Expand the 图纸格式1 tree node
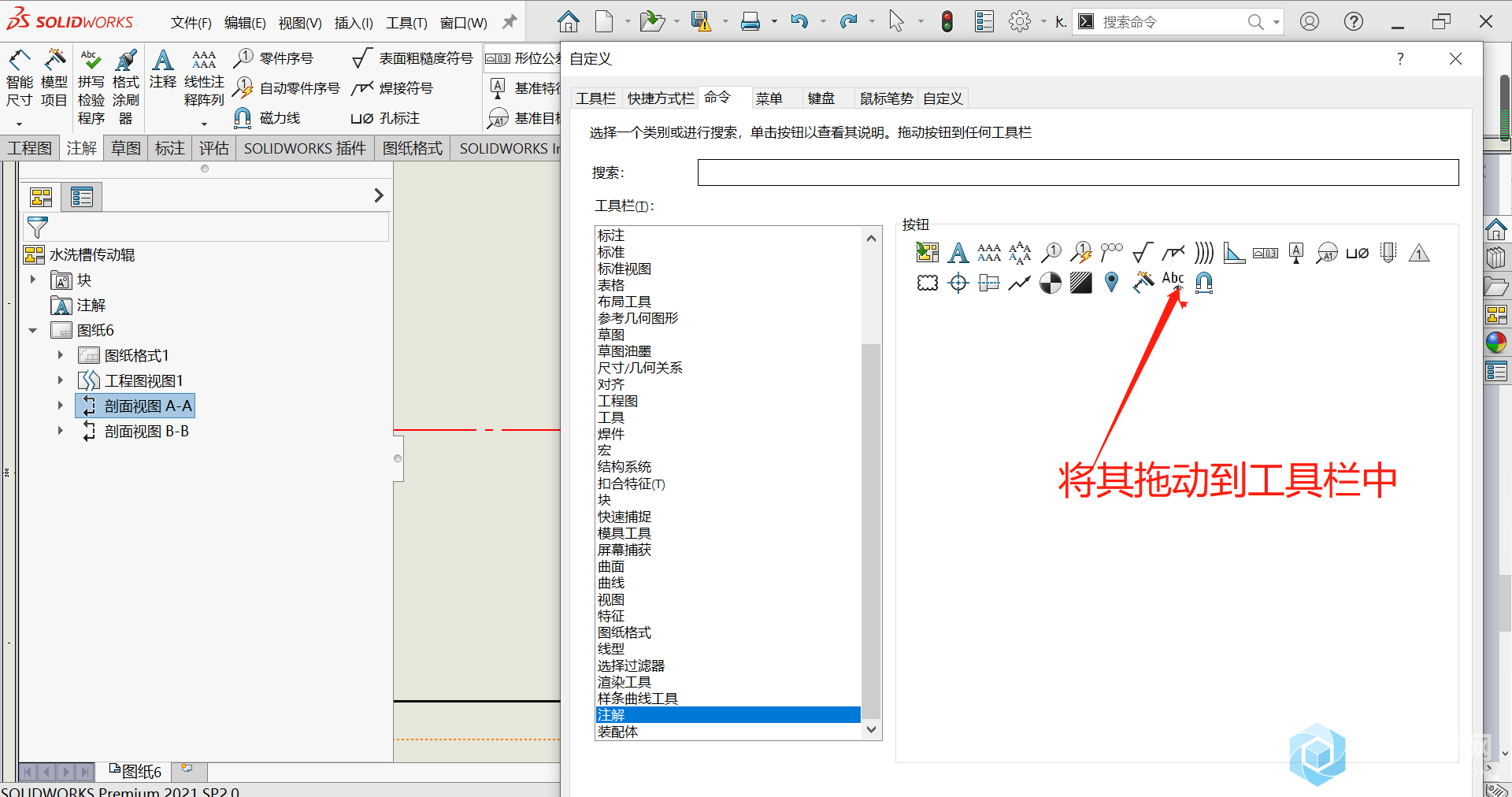This screenshot has width=1512, height=797. (60, 355)
